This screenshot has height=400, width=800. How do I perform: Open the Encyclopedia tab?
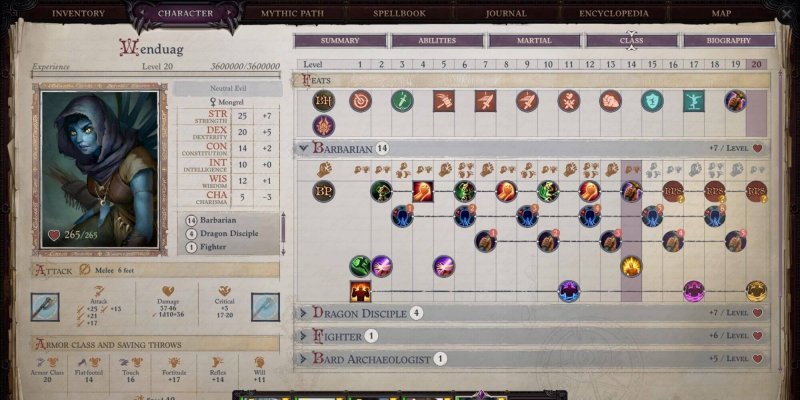pos(614,13)
